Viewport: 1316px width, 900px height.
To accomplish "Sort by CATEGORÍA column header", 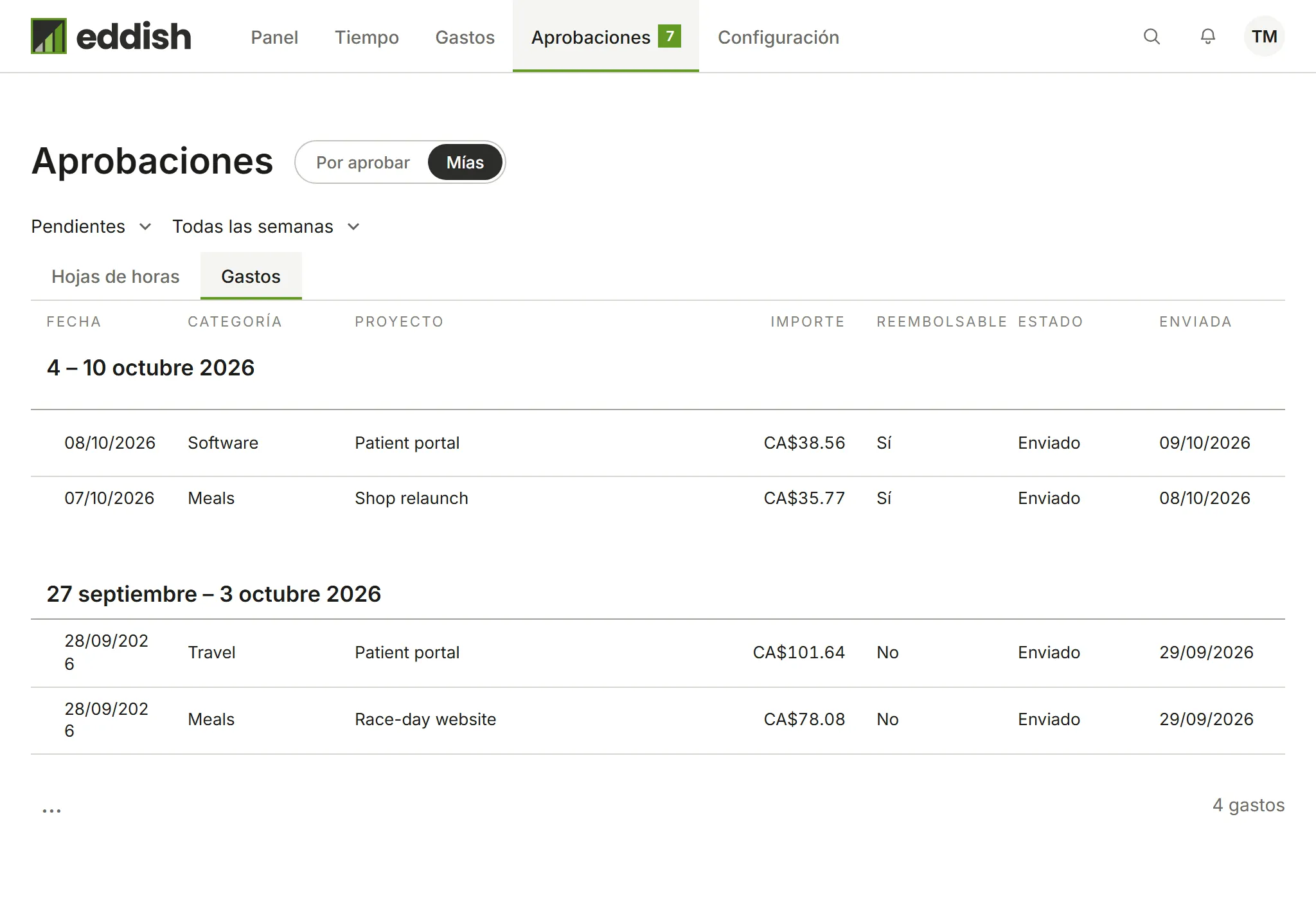I will point(235,321).
